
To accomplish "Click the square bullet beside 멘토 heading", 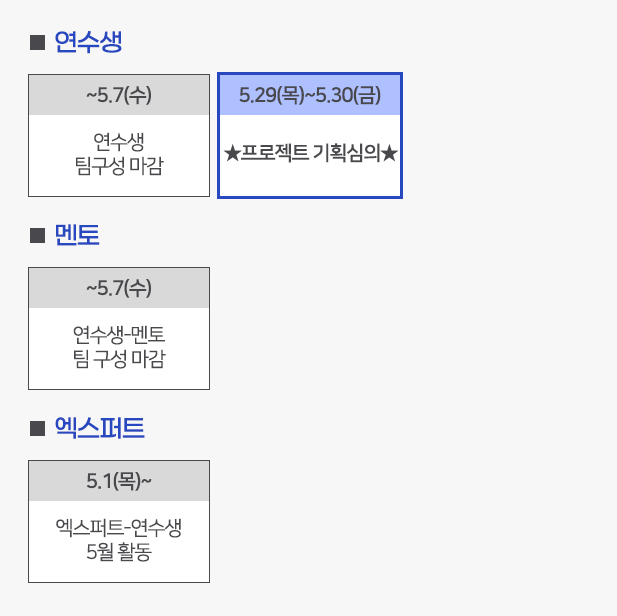I will point(37,236).
